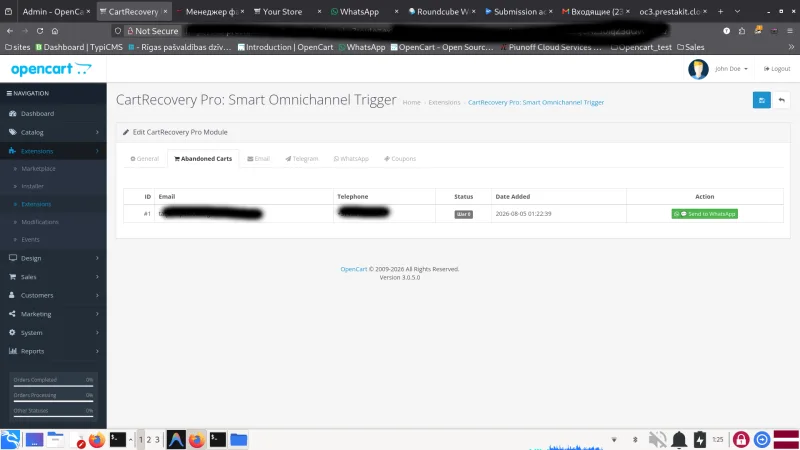Open the Sales bookmark folder
Screen dimensions: 800x450
pyautogui.click(x=690, y=47)
